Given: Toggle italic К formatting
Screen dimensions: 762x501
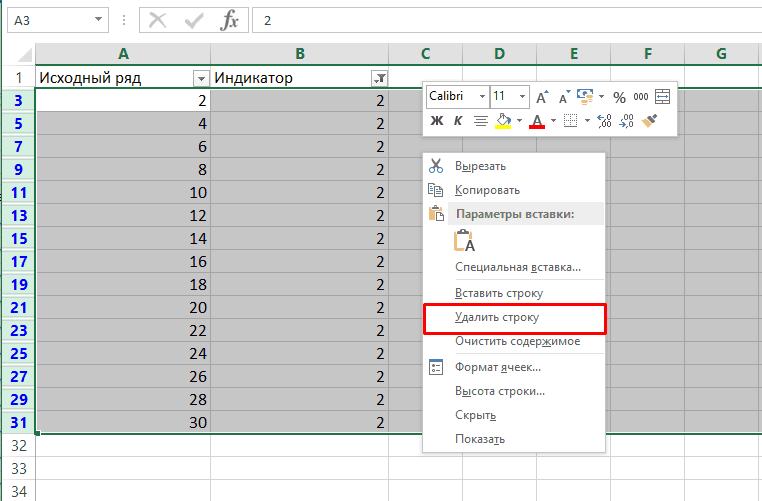Looking at the screenshot, I should (458, 121).
